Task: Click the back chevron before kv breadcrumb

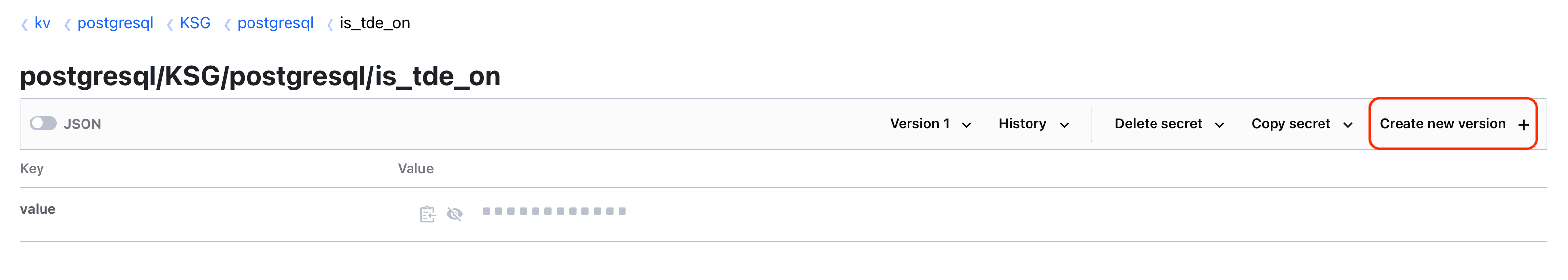Action: [x=24, y=24]
